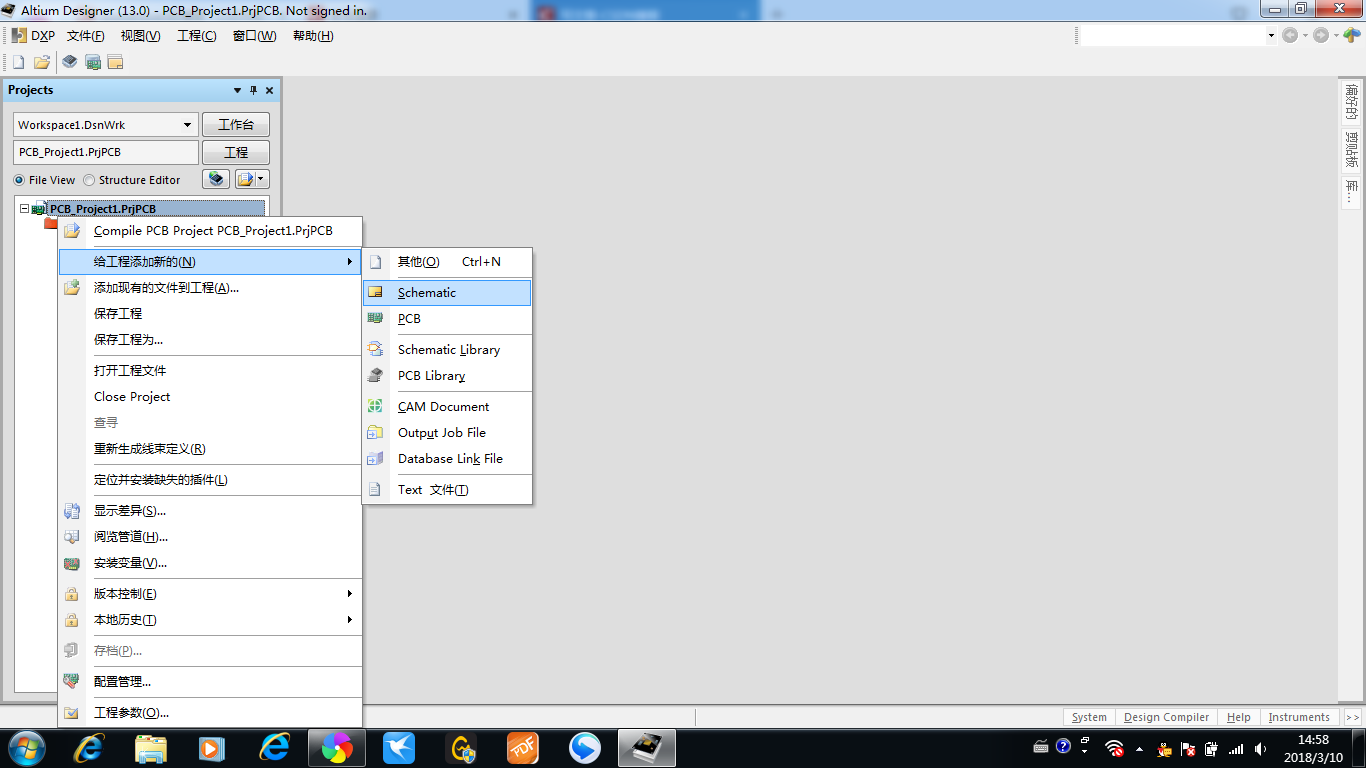The width and height of the screenshot is (1366, 768).
Task: Click the Help status bar button
Action: tap(1239, 717)
